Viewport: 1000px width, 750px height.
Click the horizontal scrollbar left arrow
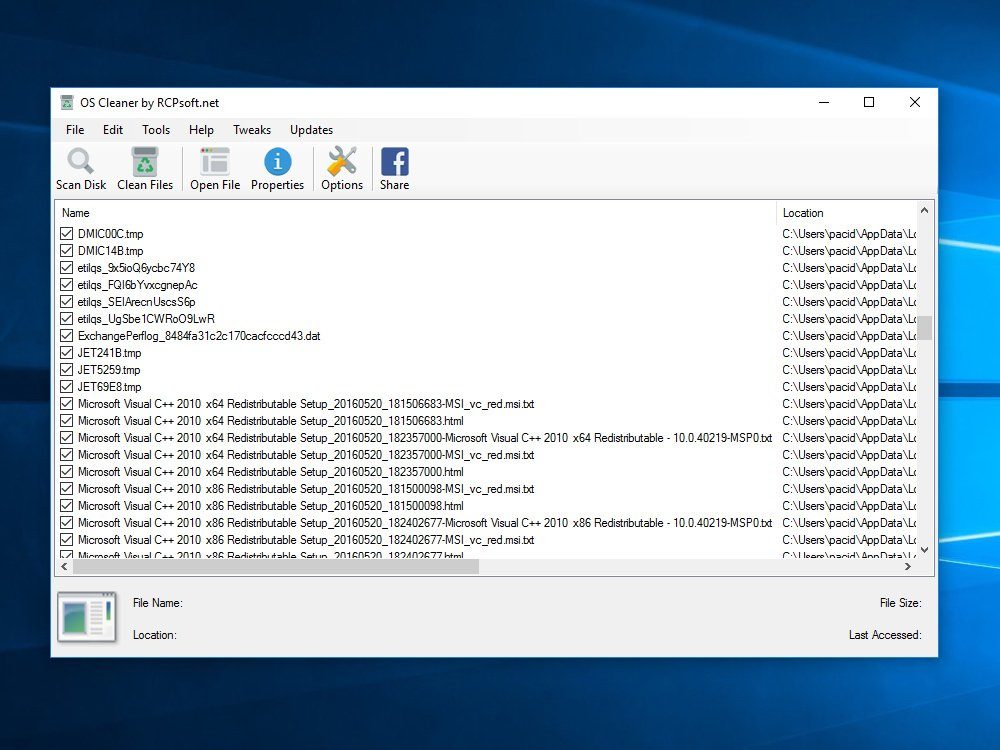click(64, 566)
